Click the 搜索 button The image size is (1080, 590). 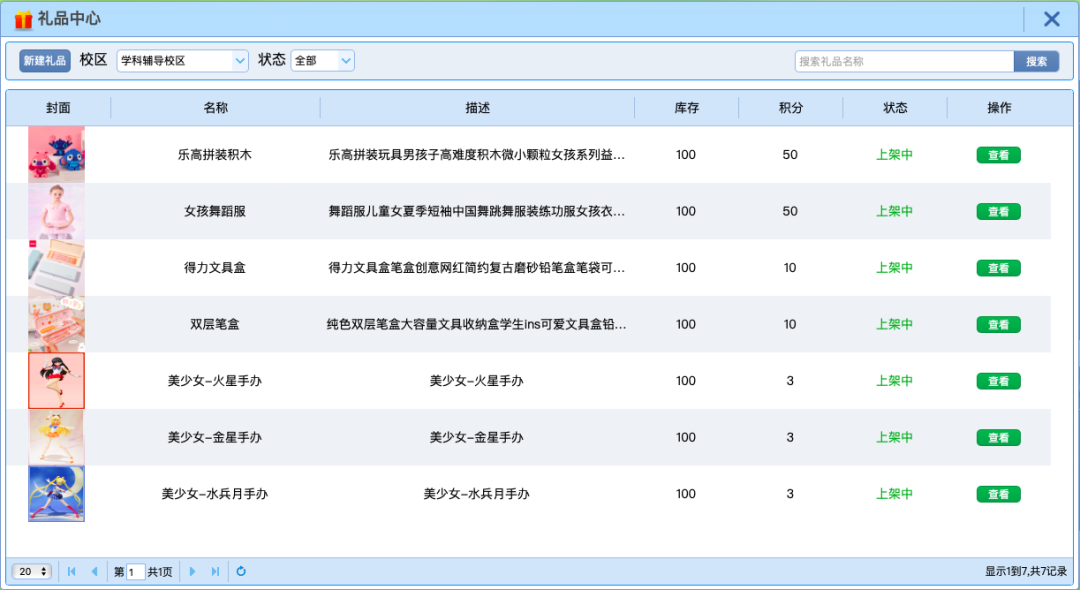[1037, 61]
